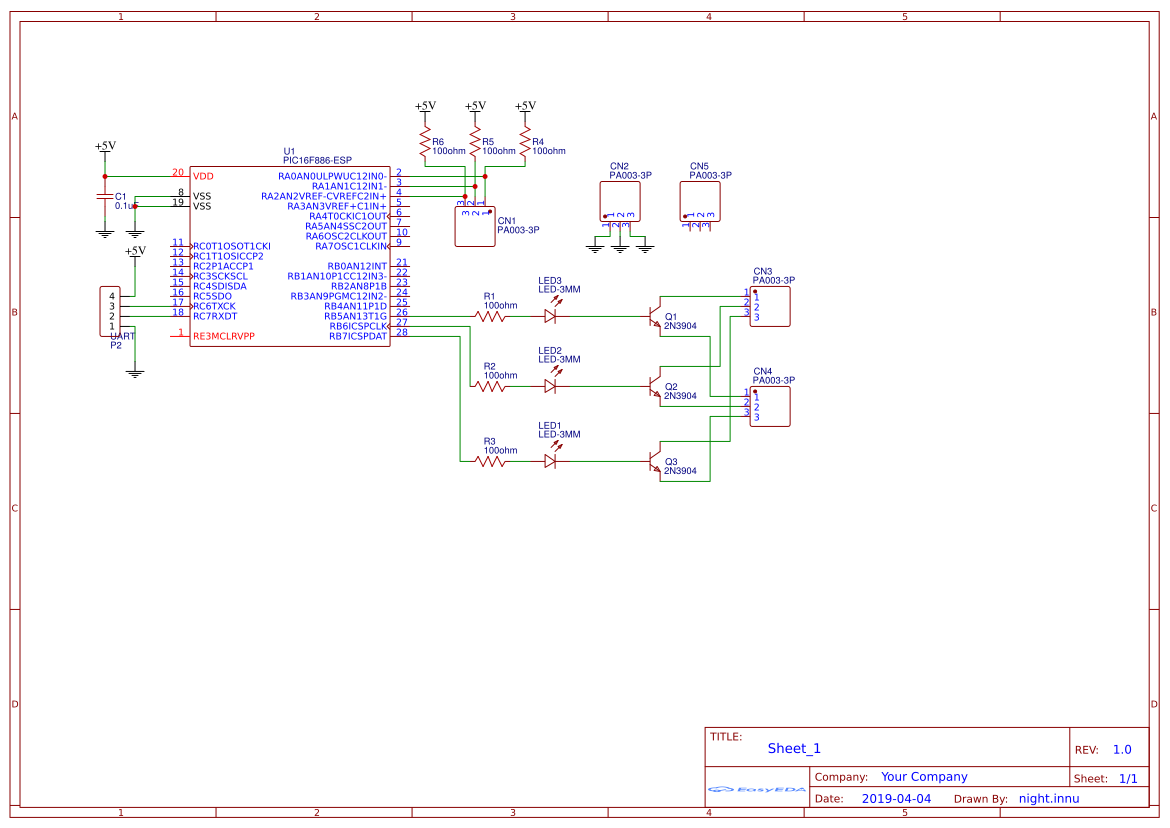1170x828 pixels.
Task: Click the ground symbol below C1
Action: coord(105,233)
